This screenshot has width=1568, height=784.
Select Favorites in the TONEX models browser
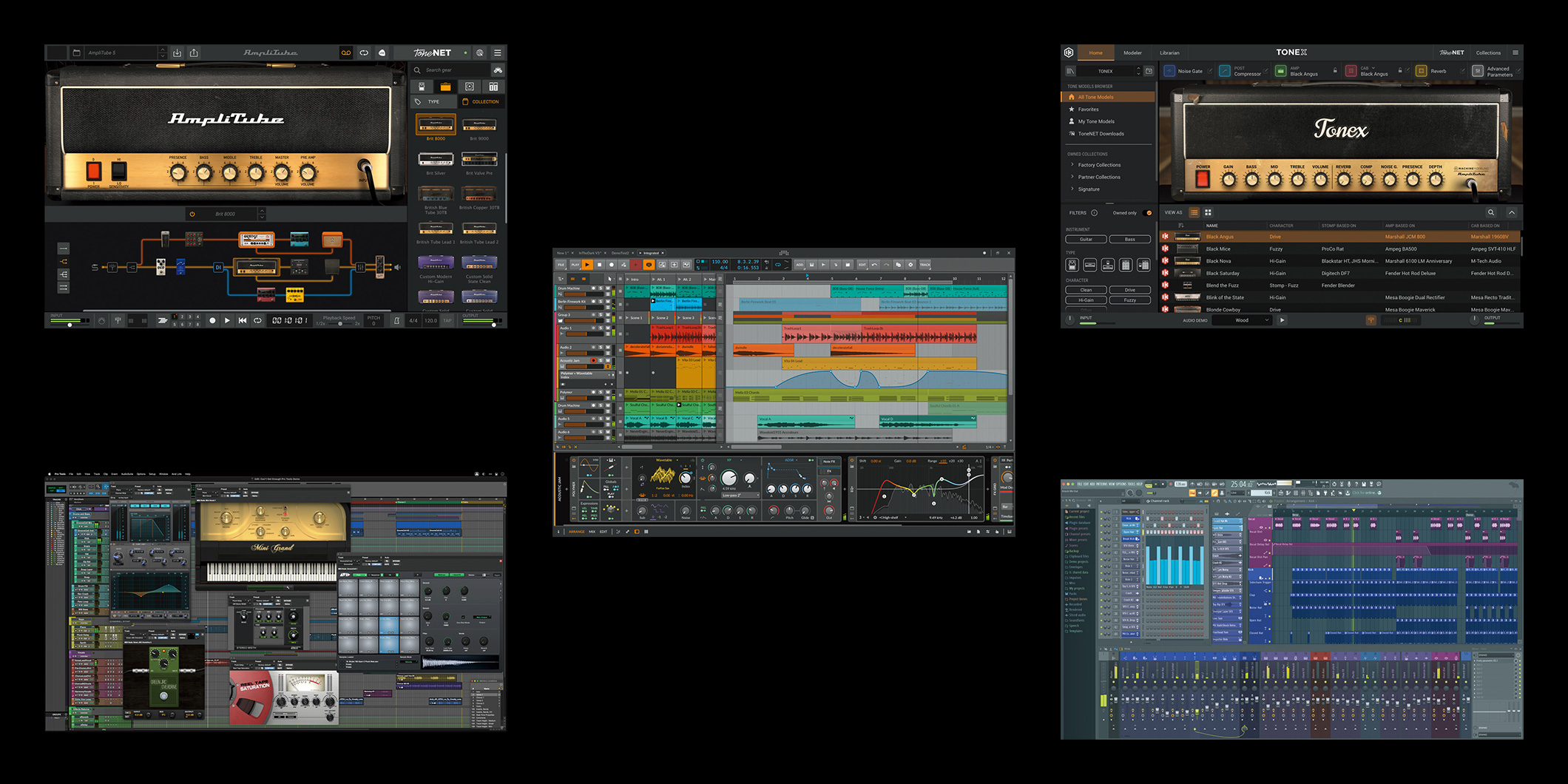[x=1088, y=109]
